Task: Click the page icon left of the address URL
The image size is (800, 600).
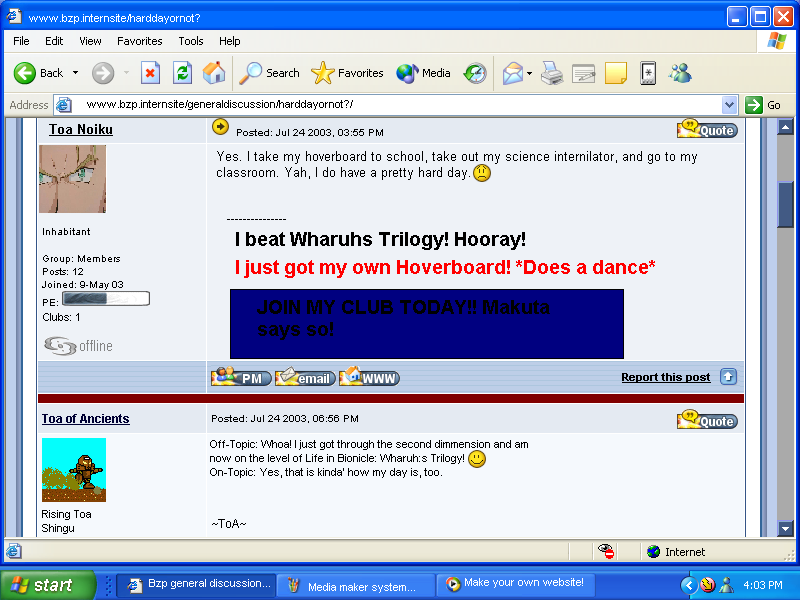Action: click(64, 105)
